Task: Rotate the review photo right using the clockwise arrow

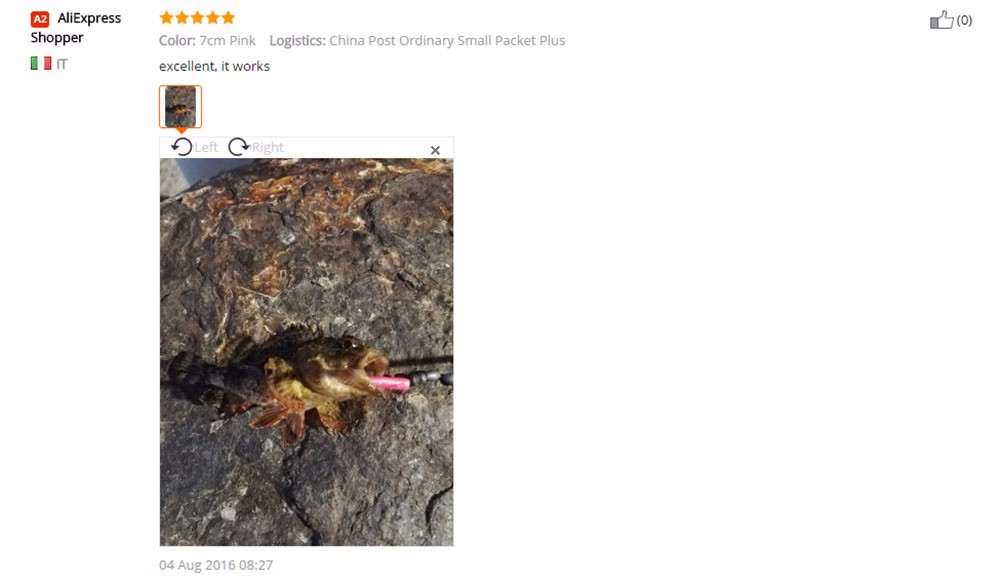Action: (x=239, y=147)
